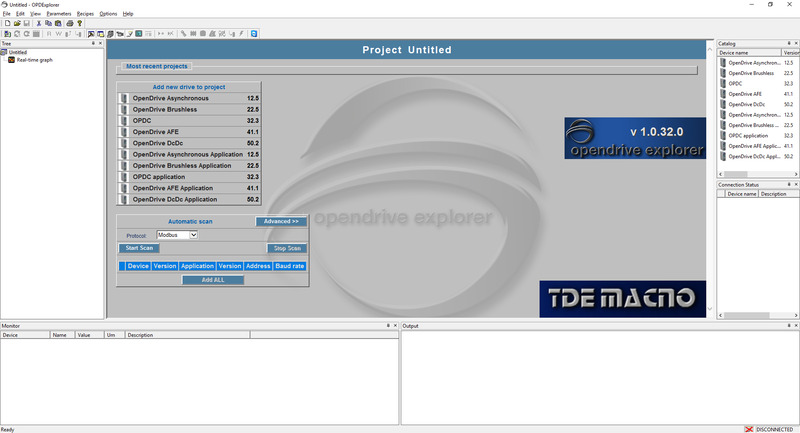Click the red DISCONNECTED status icon
The height and width of the screenshot is (433, 800).
click(748, 429)
